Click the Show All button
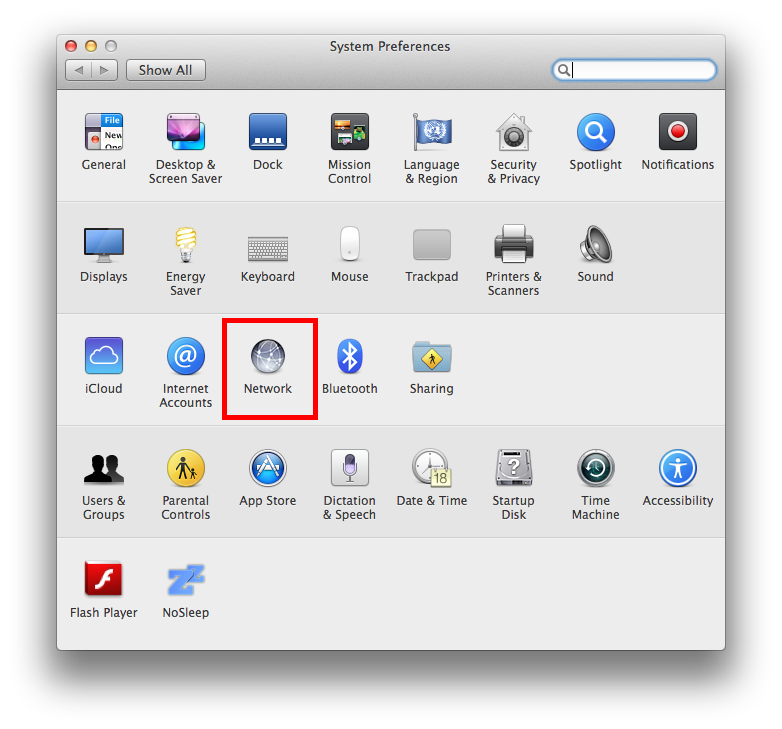This screenshot has width=782, height=729. pos(166,70)
